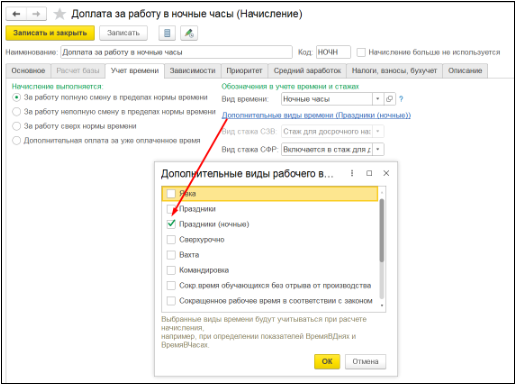Select Дополнительная оплата за уже оплаченное время
The height and width of the screenshot is (386, 517).
16,140
